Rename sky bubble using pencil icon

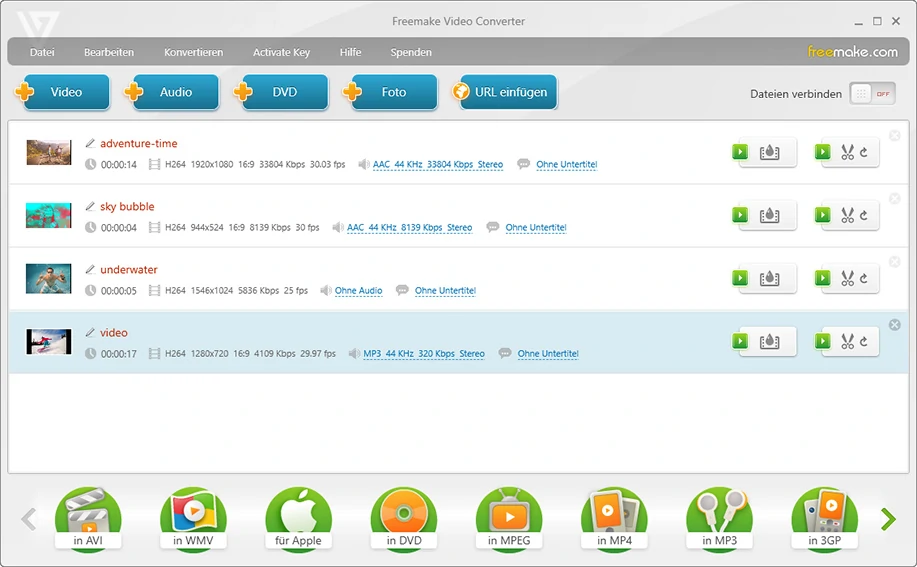click(x=90, y=206)
